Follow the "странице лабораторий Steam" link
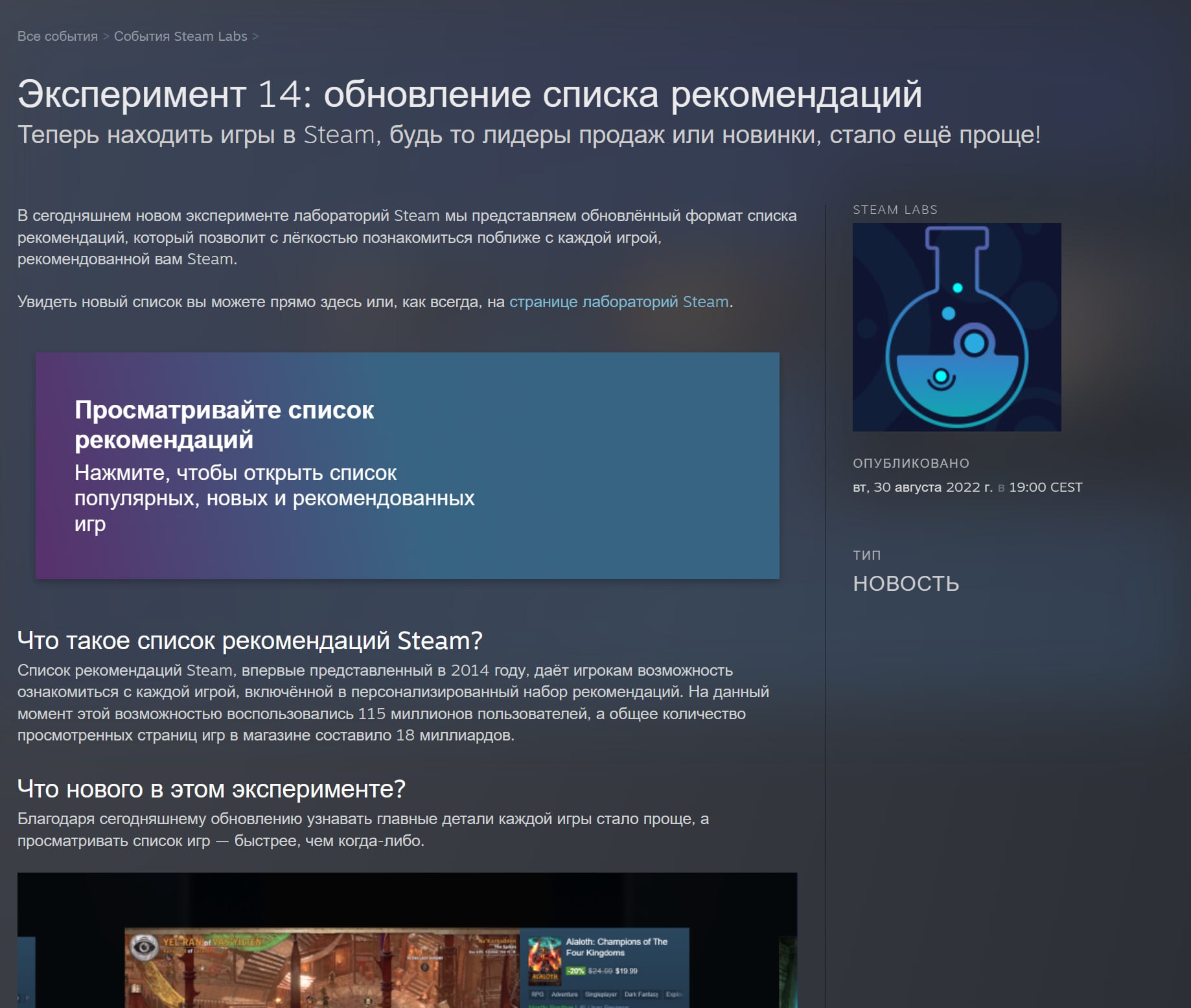Image resolution: width=1191 pixels, height=1008 pixels. 619,302
